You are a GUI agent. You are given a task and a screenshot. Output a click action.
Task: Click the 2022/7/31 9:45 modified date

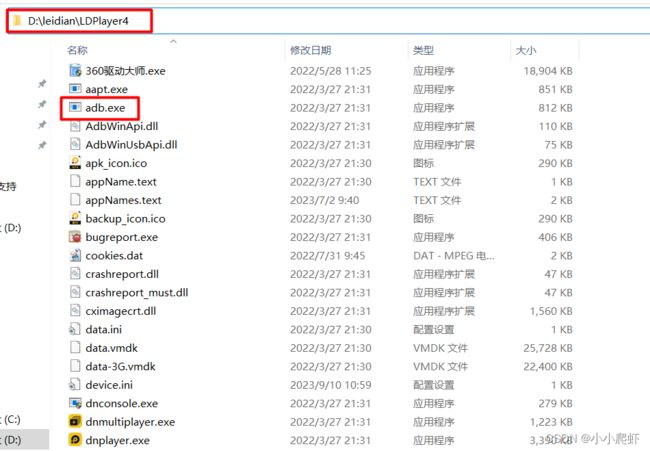[x=327, y=256]
